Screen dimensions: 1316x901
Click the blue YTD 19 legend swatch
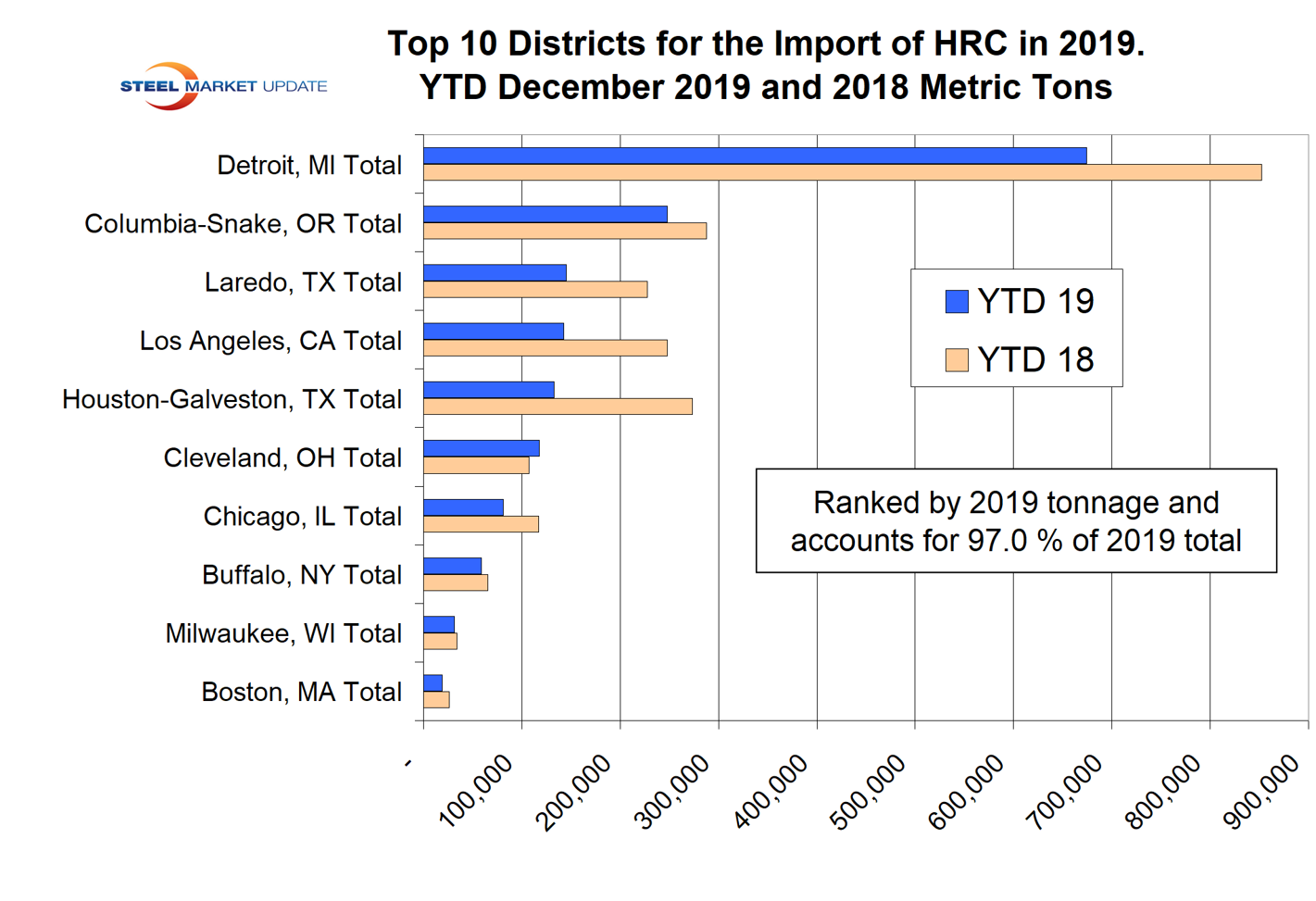click(x=956, y=301)
